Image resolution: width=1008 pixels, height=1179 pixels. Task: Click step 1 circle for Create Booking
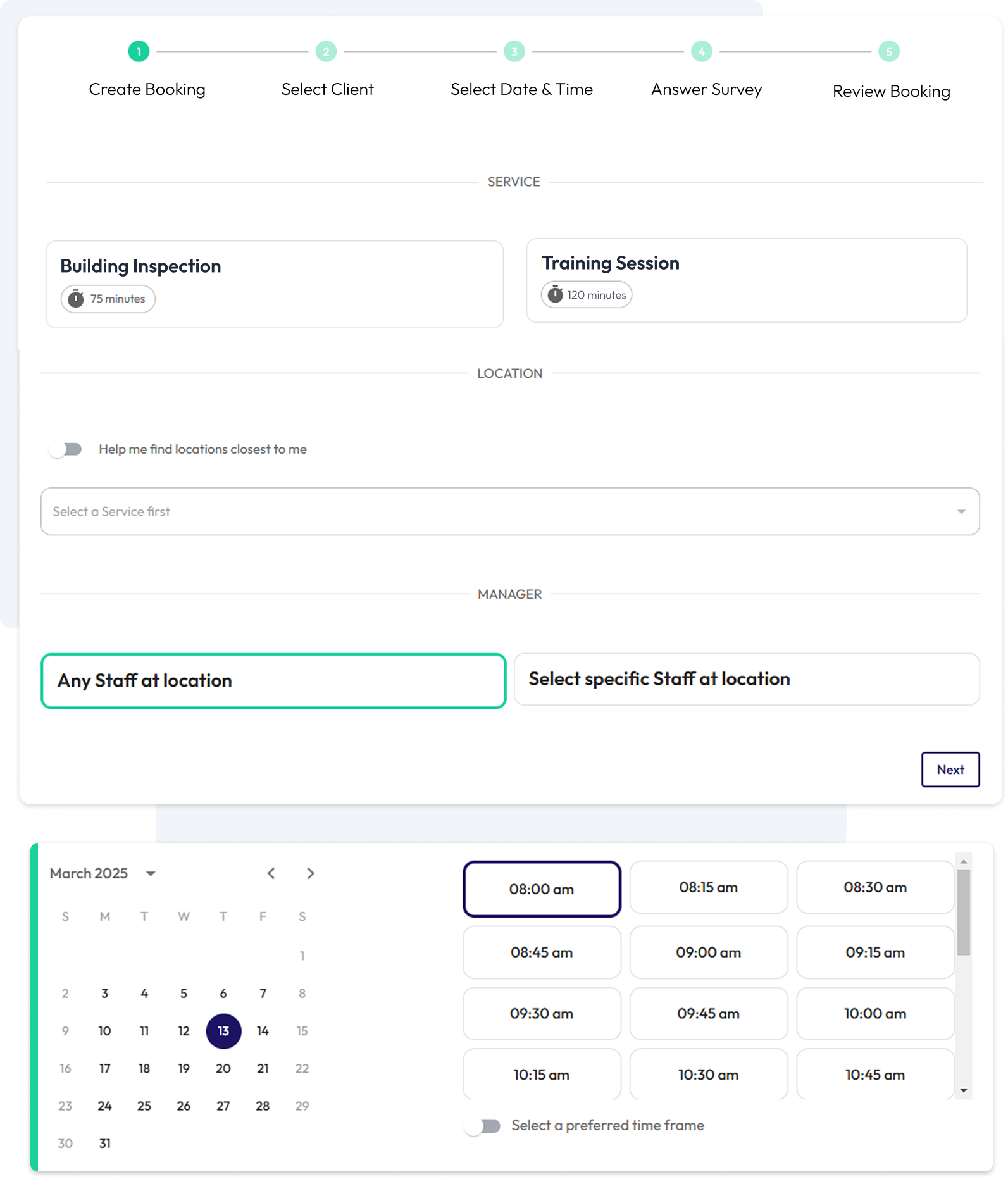click(139, 51)
